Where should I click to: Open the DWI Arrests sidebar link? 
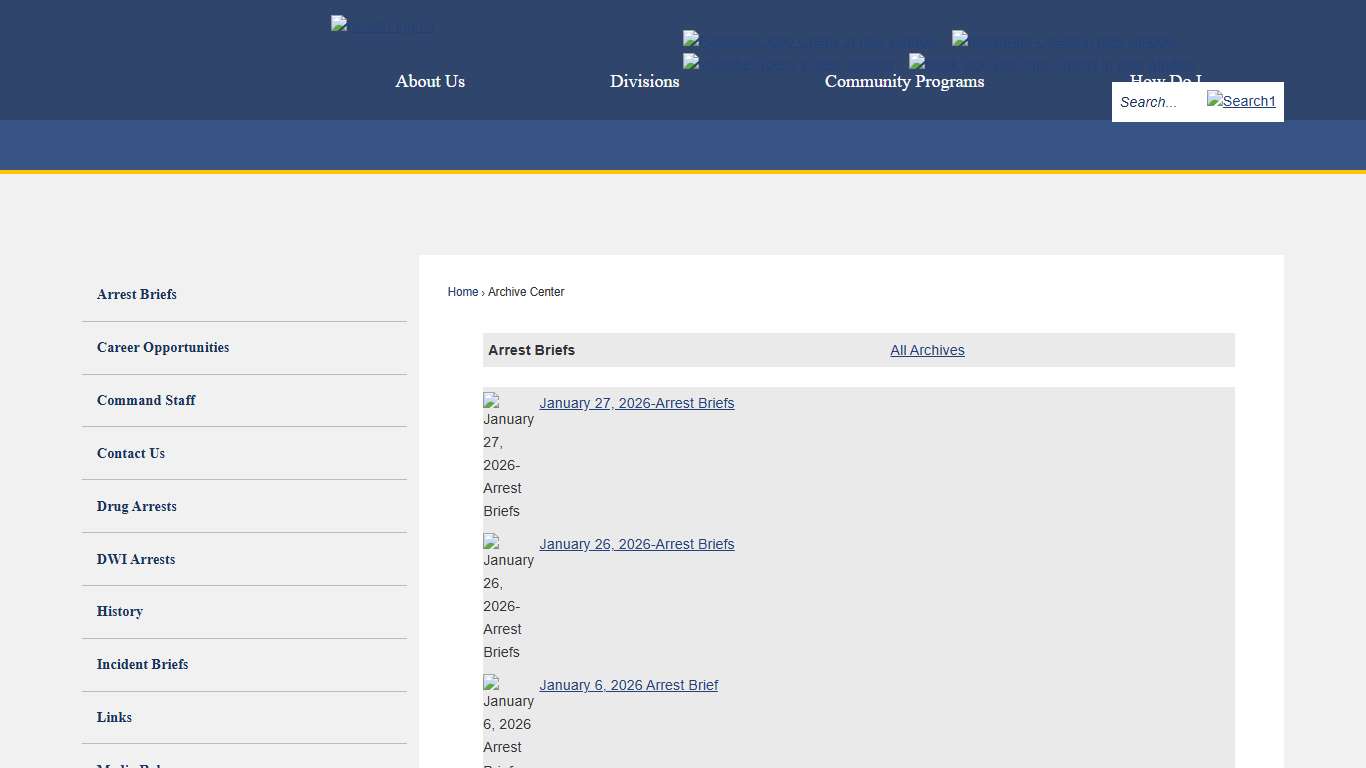[x=136, y=559]
